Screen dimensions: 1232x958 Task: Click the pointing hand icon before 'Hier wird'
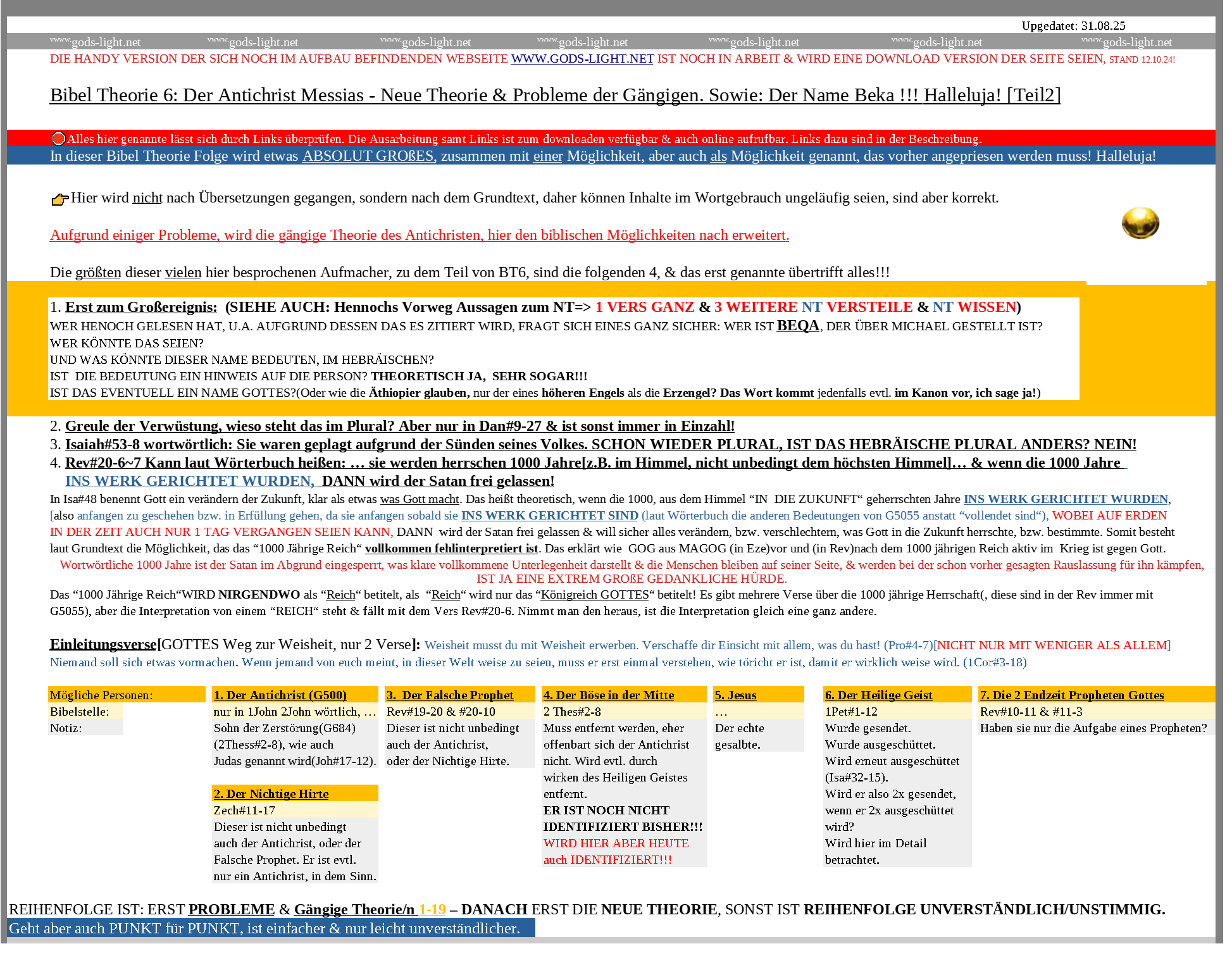tap(59, 199)
